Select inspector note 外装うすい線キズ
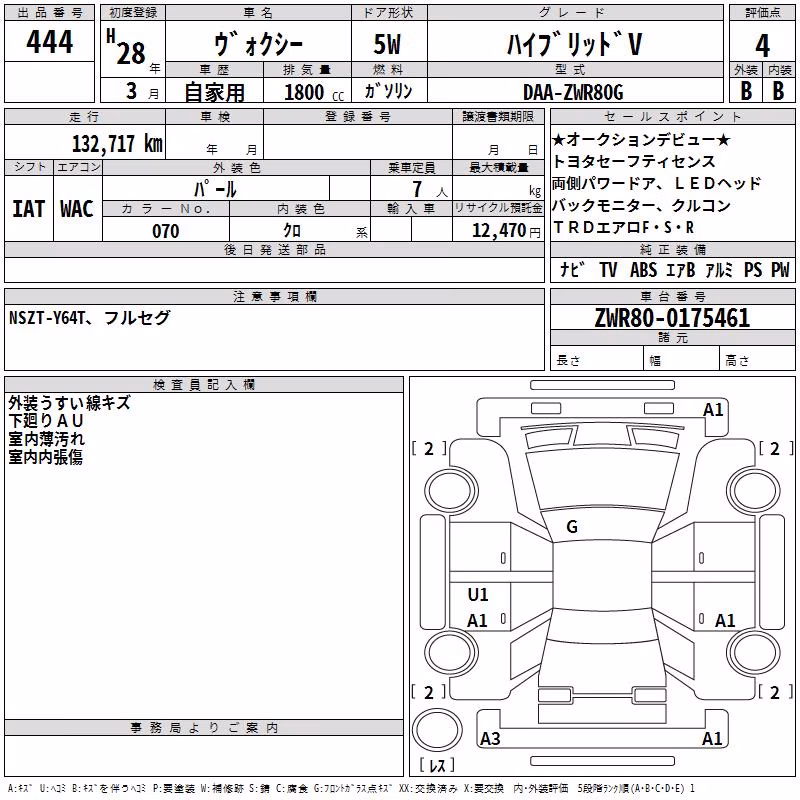800x800 pixels. pos(69,403)
